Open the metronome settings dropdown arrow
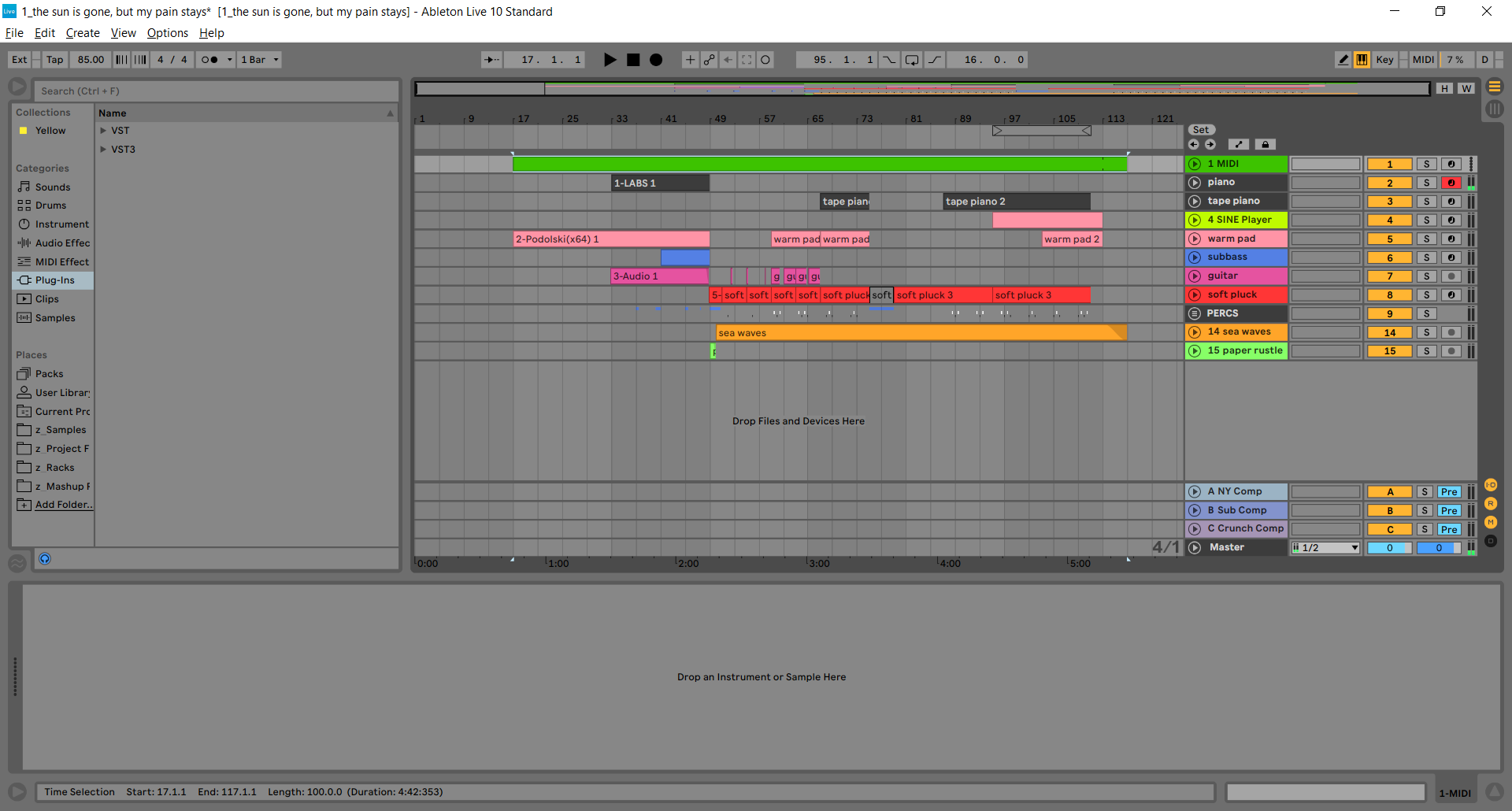Screen dimensions: 1512x811 (229, 60)
